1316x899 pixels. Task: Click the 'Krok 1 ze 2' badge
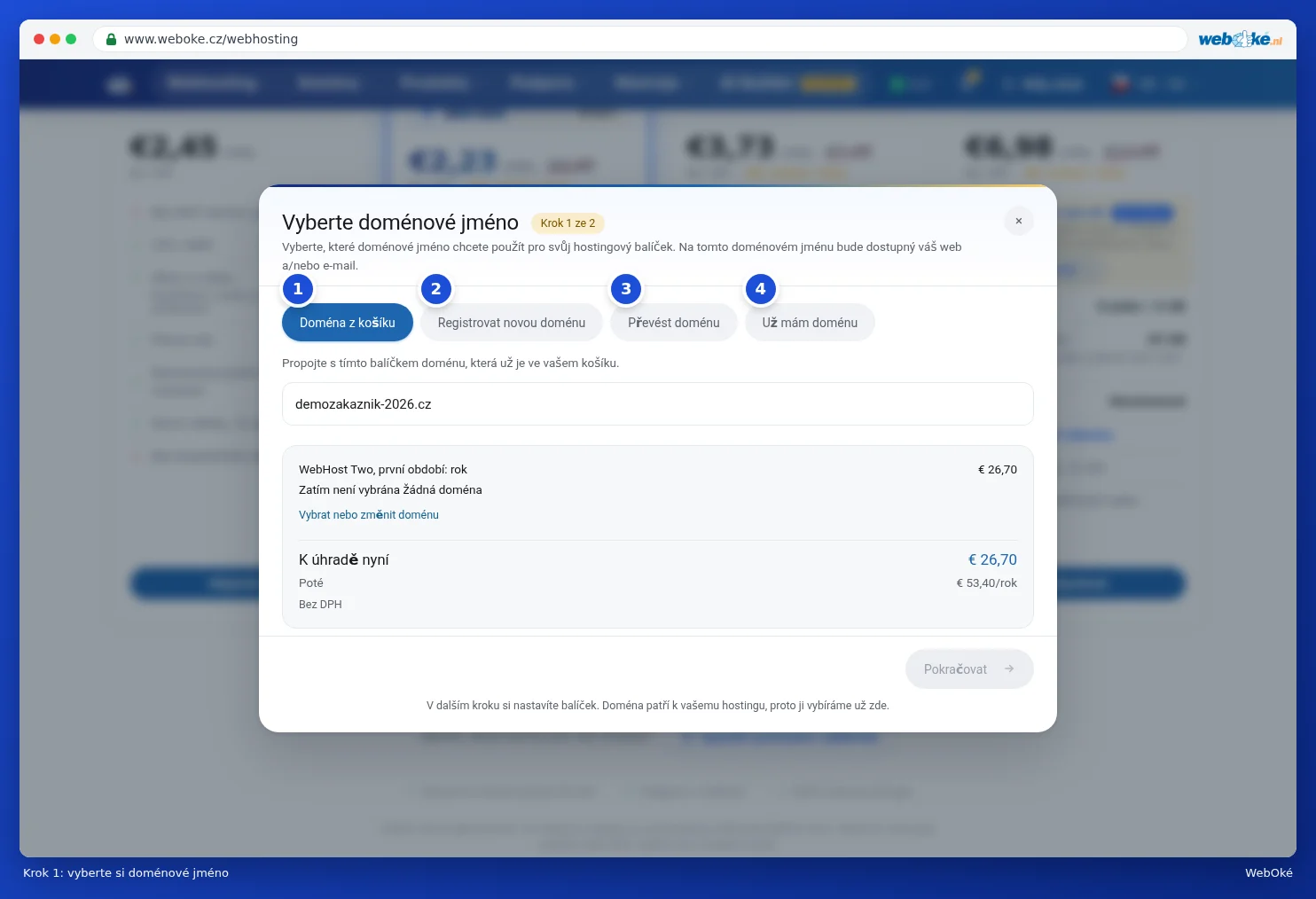point(568,223)
